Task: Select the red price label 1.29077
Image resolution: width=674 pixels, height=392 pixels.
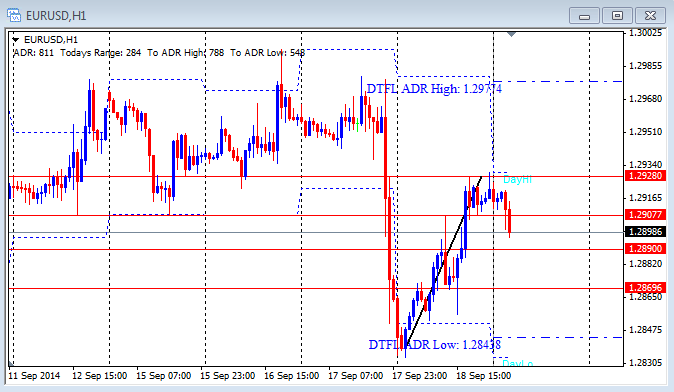Action: [x=645, y=214]
